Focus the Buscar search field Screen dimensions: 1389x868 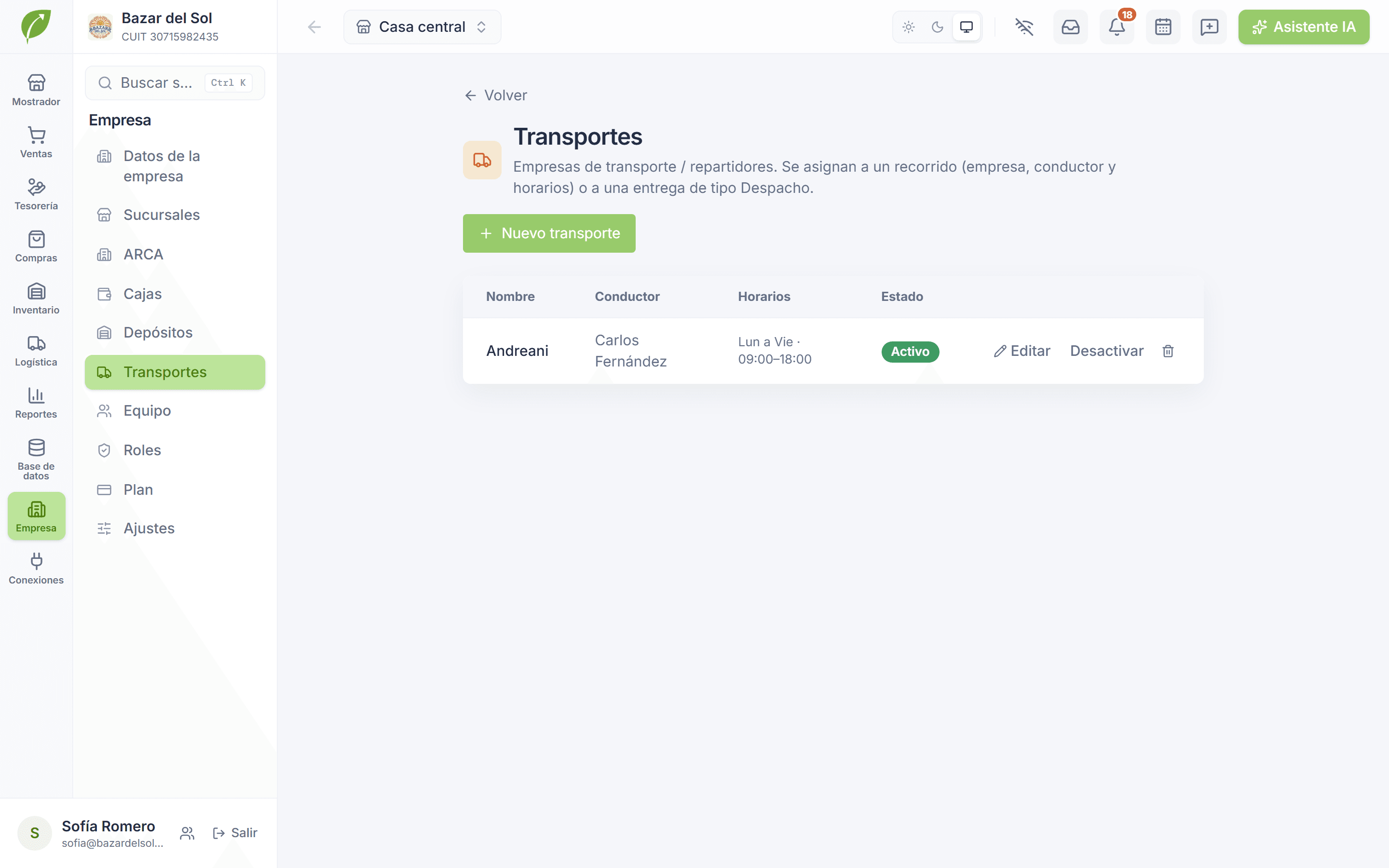pos(175,82)
